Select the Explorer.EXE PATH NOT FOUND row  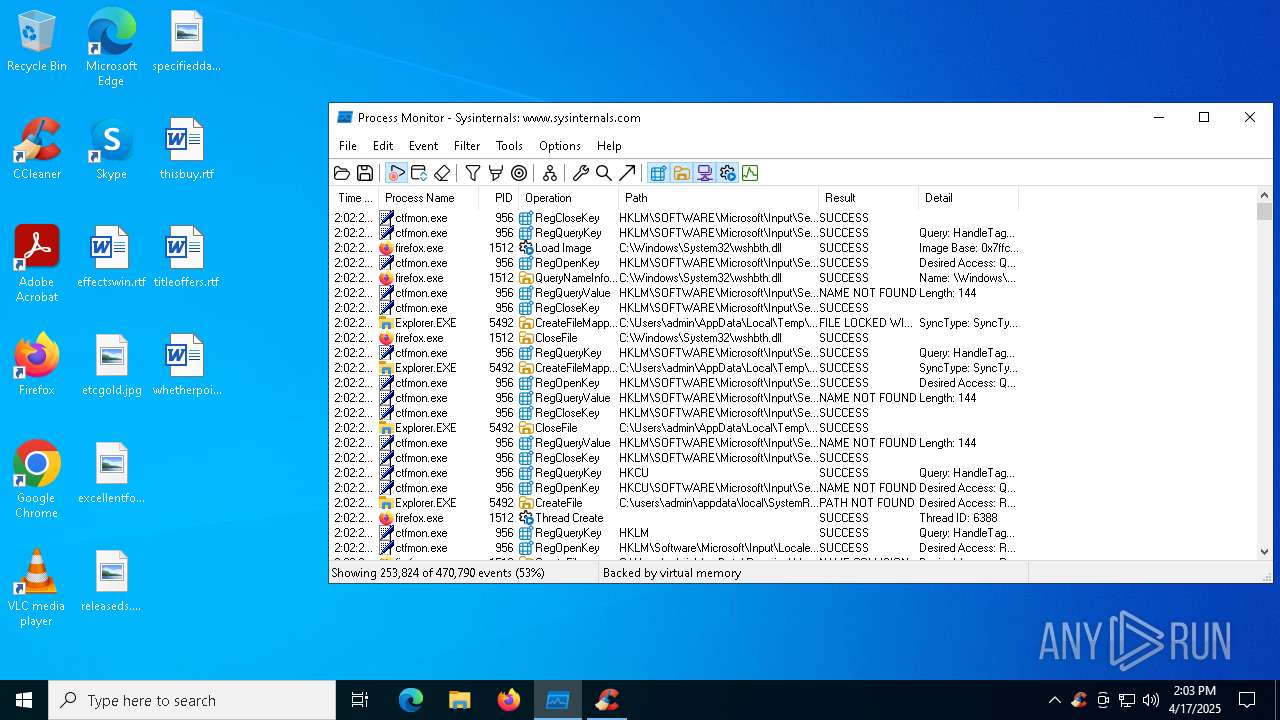coord(675,503)
